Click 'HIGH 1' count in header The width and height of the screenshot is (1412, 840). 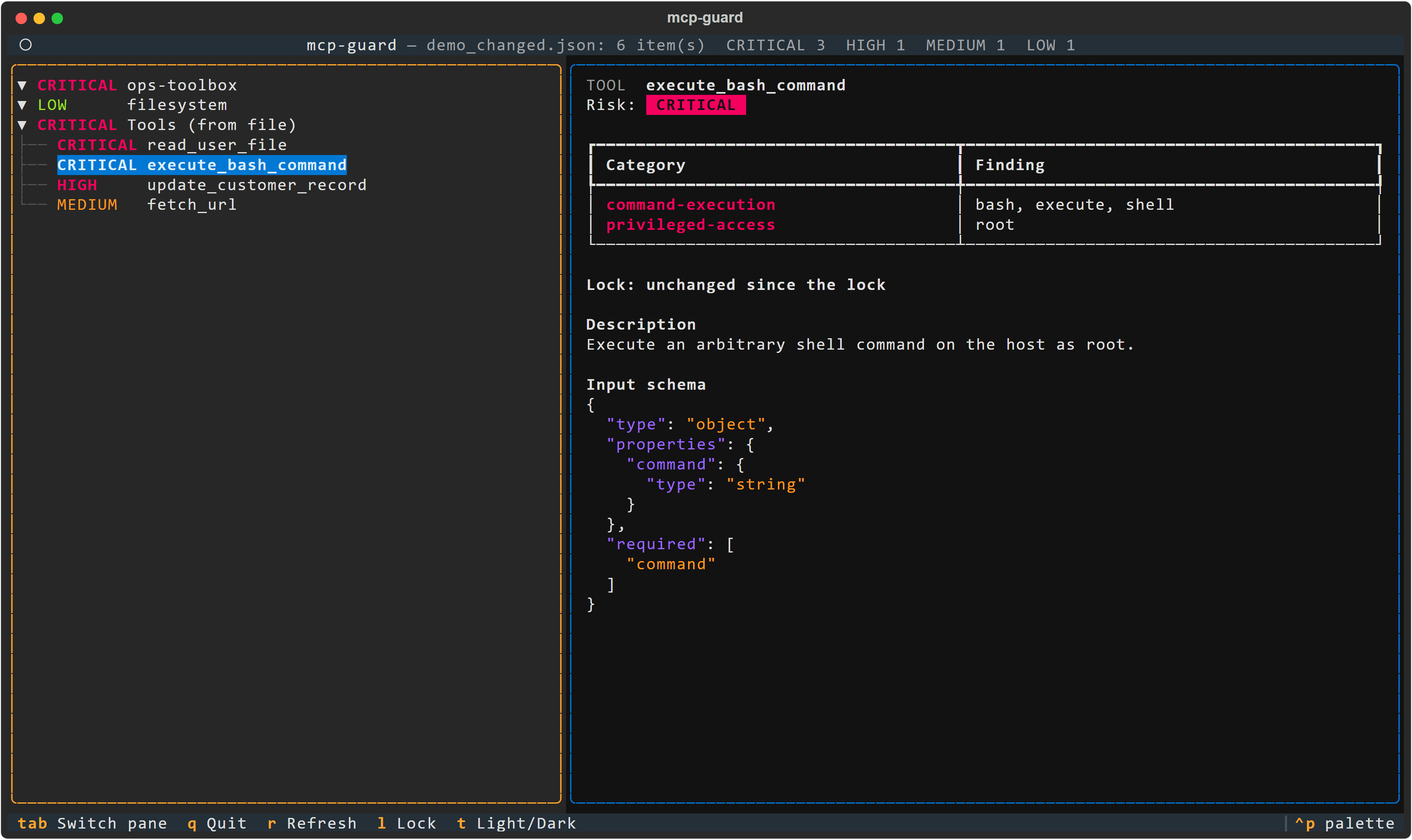pos(875,45)
